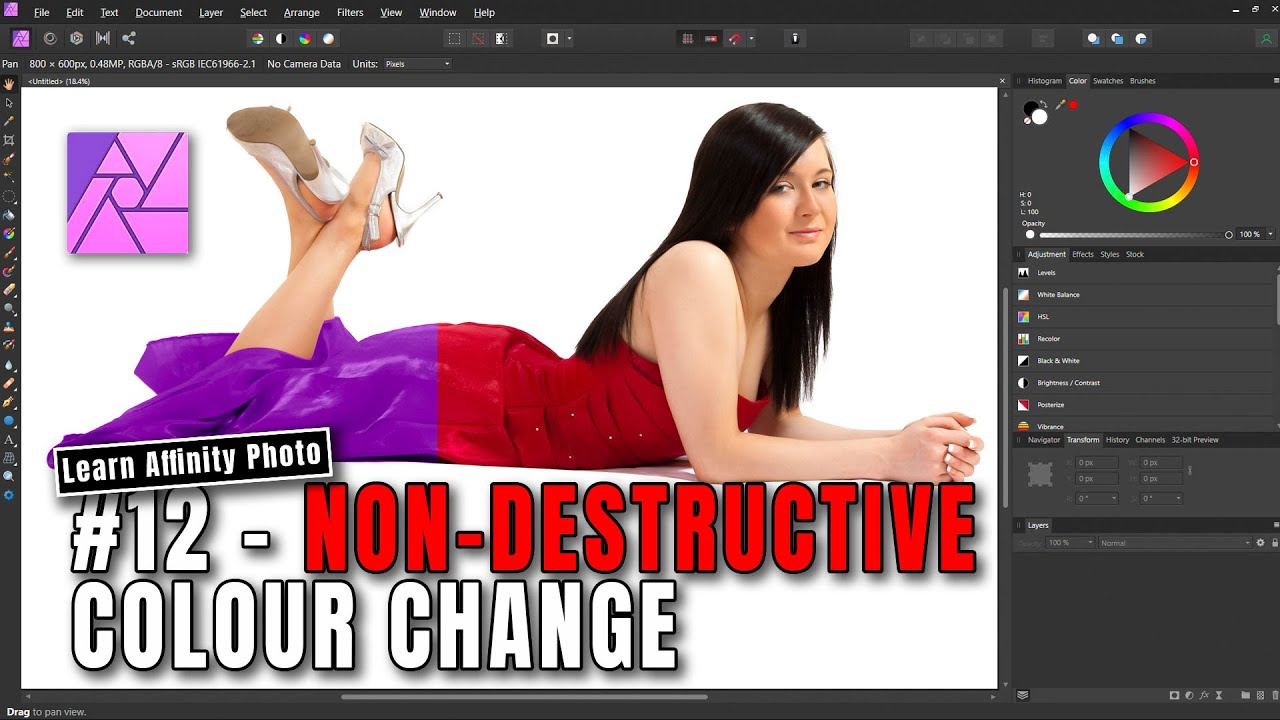Switch to the Liquify Persona
1280x720 pixels.
[50, 38]
